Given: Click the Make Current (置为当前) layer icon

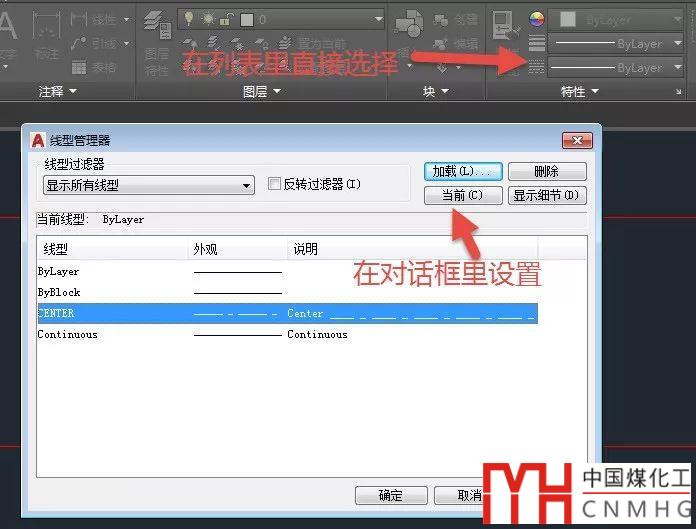Looking at the screenshot, I should [x=285, y=43].
